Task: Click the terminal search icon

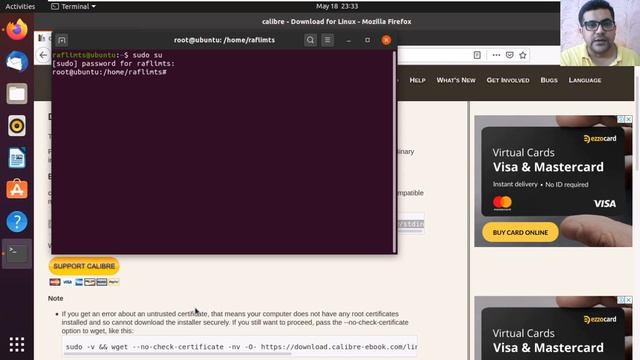Action: [310, 40]
